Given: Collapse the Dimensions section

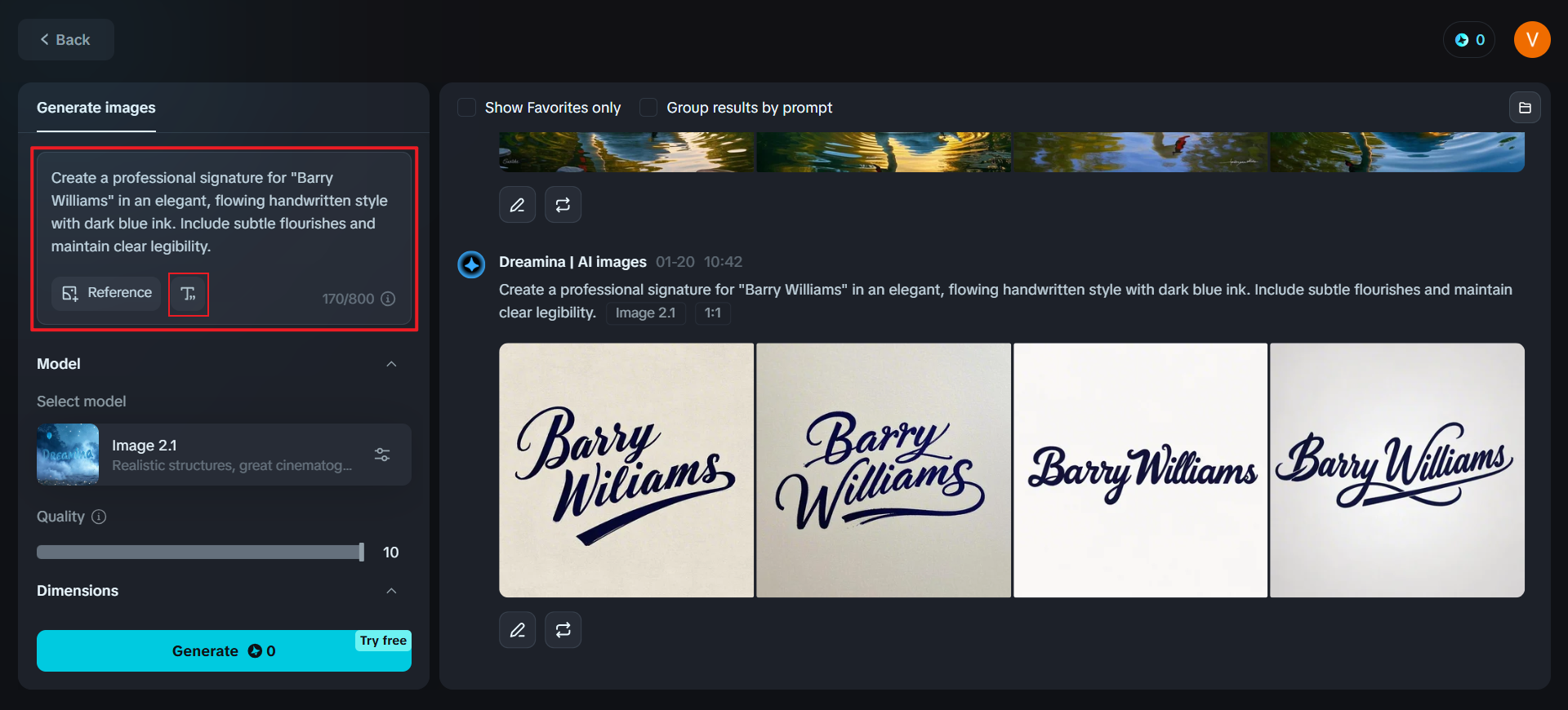Looking at the screenshot, I should [391, 591].
